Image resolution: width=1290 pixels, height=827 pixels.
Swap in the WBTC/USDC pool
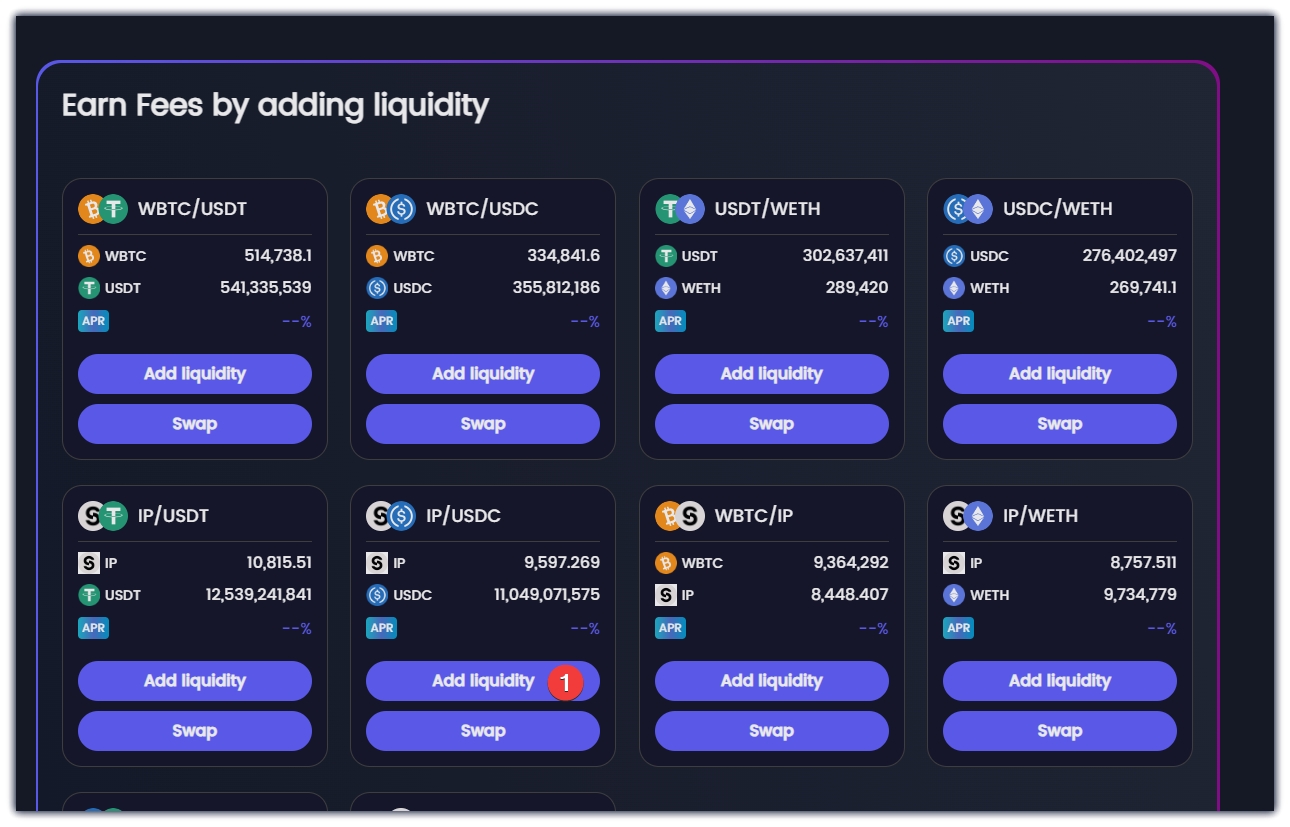(483, 424)
